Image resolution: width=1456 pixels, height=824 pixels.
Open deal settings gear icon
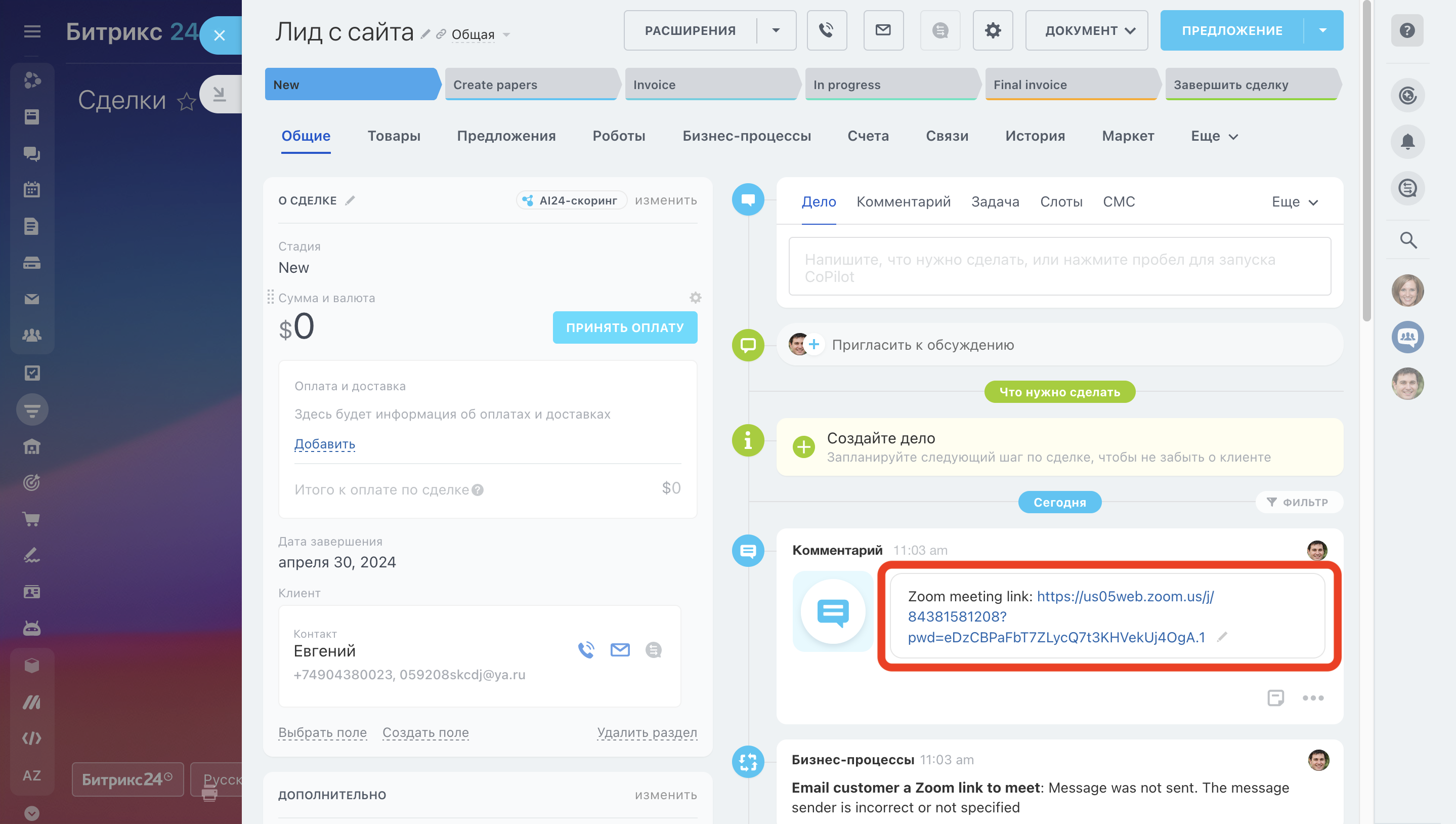pyautogui.click(x=993, y=30)
